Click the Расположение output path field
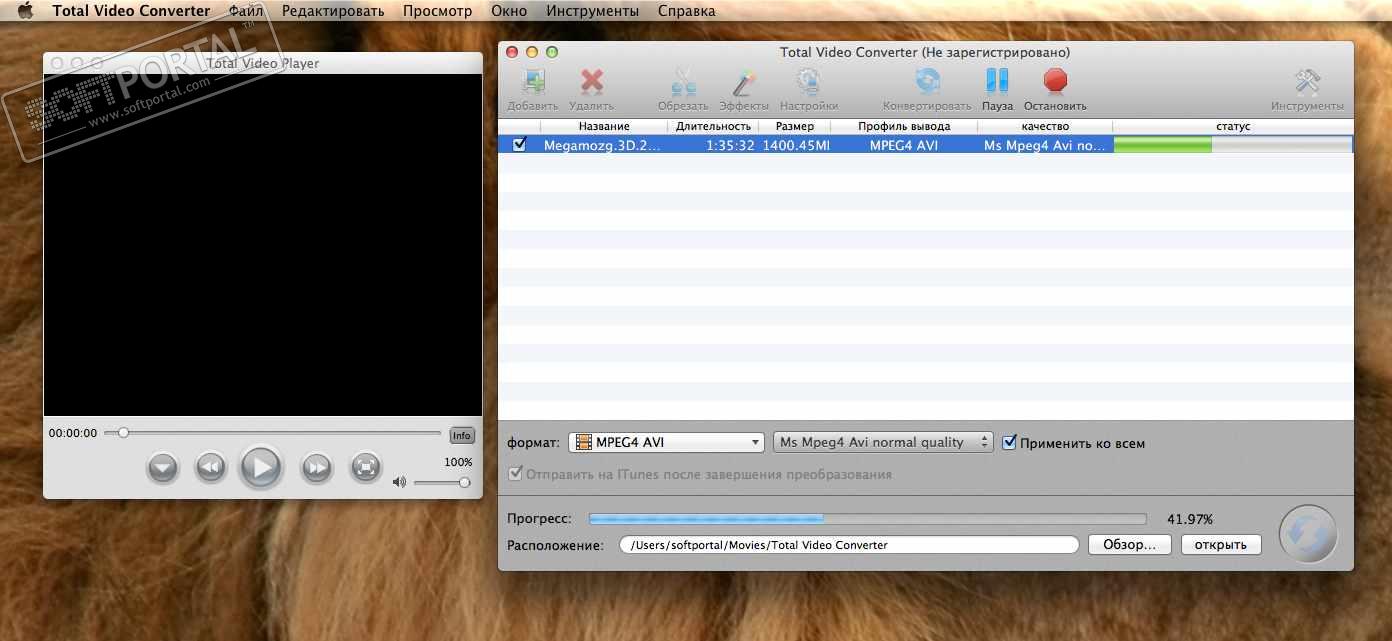This screenshot has height=641, width=1392. point(849,545)
